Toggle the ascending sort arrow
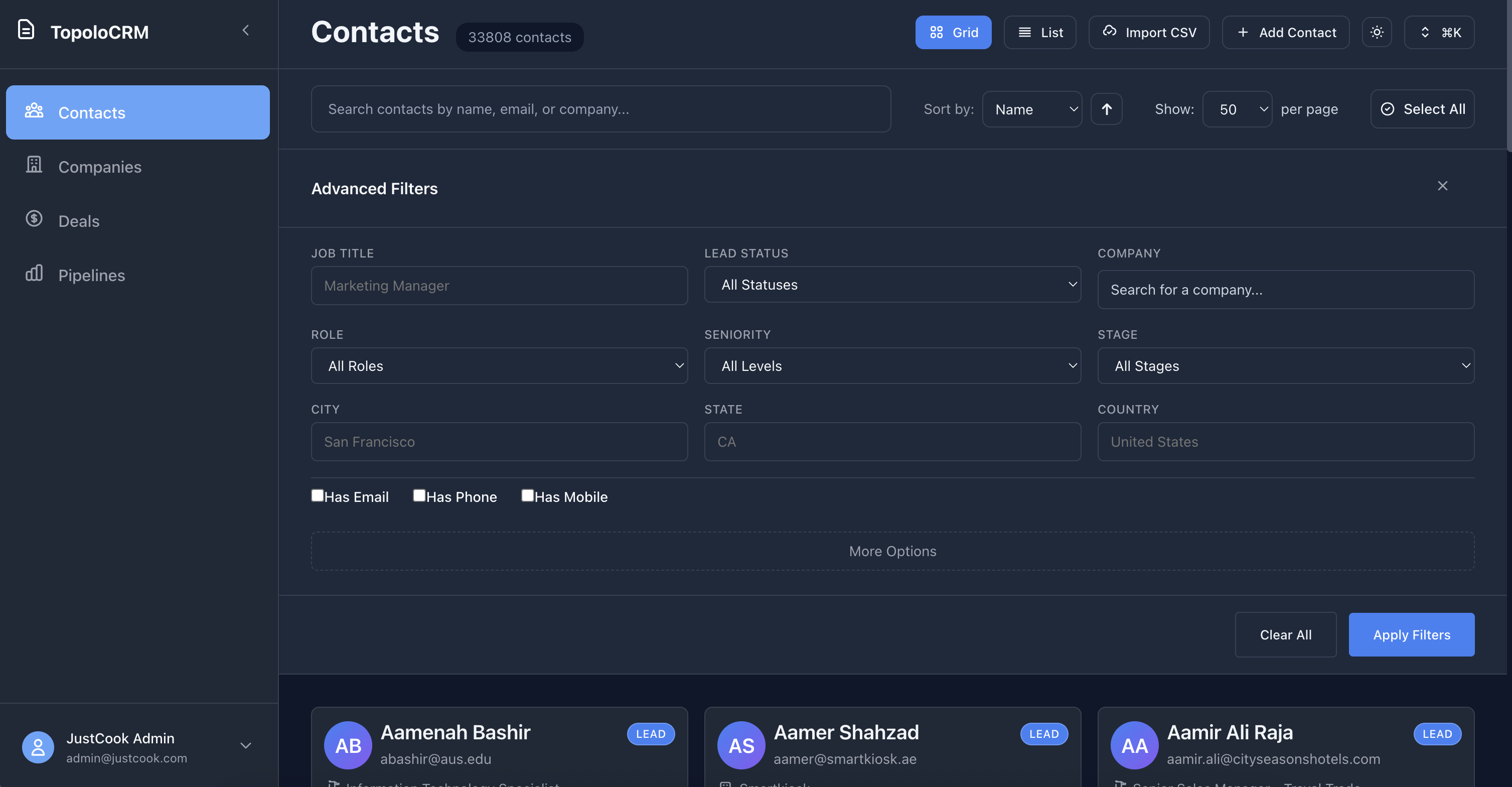The width and height of the screenshot is (1512, 787). 1107,108
